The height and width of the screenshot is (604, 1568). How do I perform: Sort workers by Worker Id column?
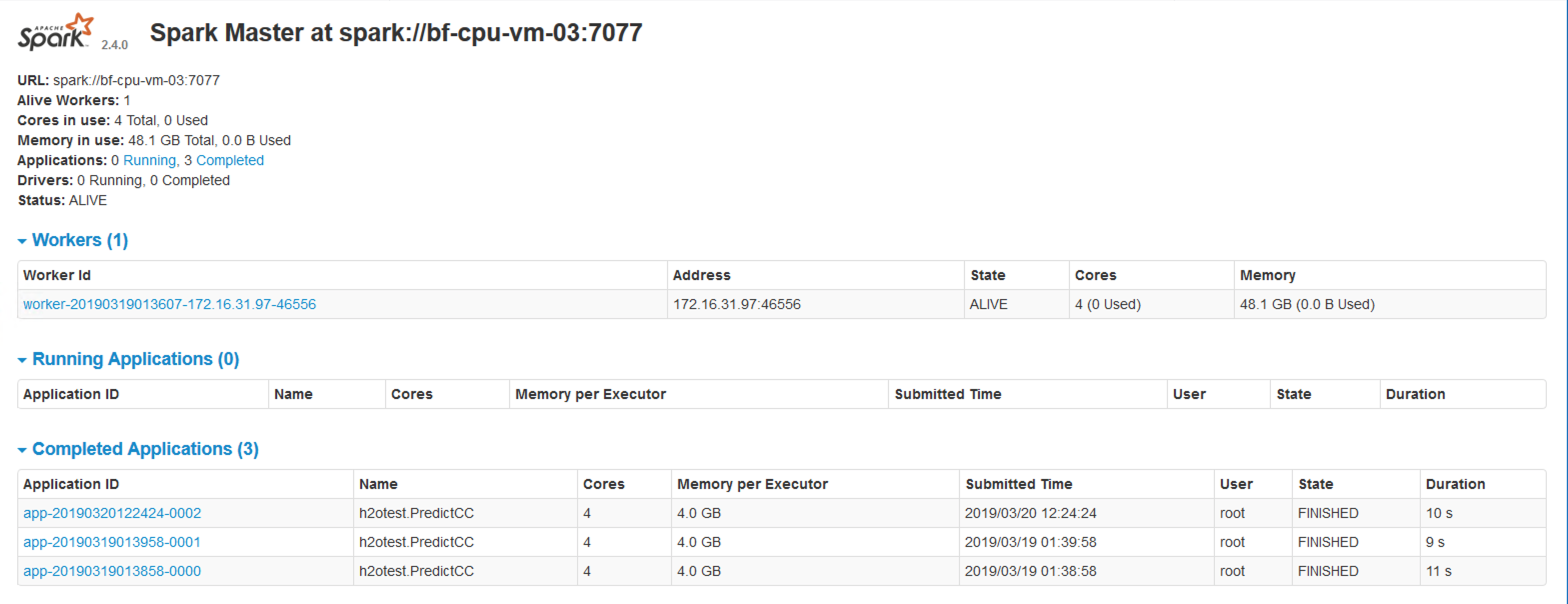click(x=58, y=275)
